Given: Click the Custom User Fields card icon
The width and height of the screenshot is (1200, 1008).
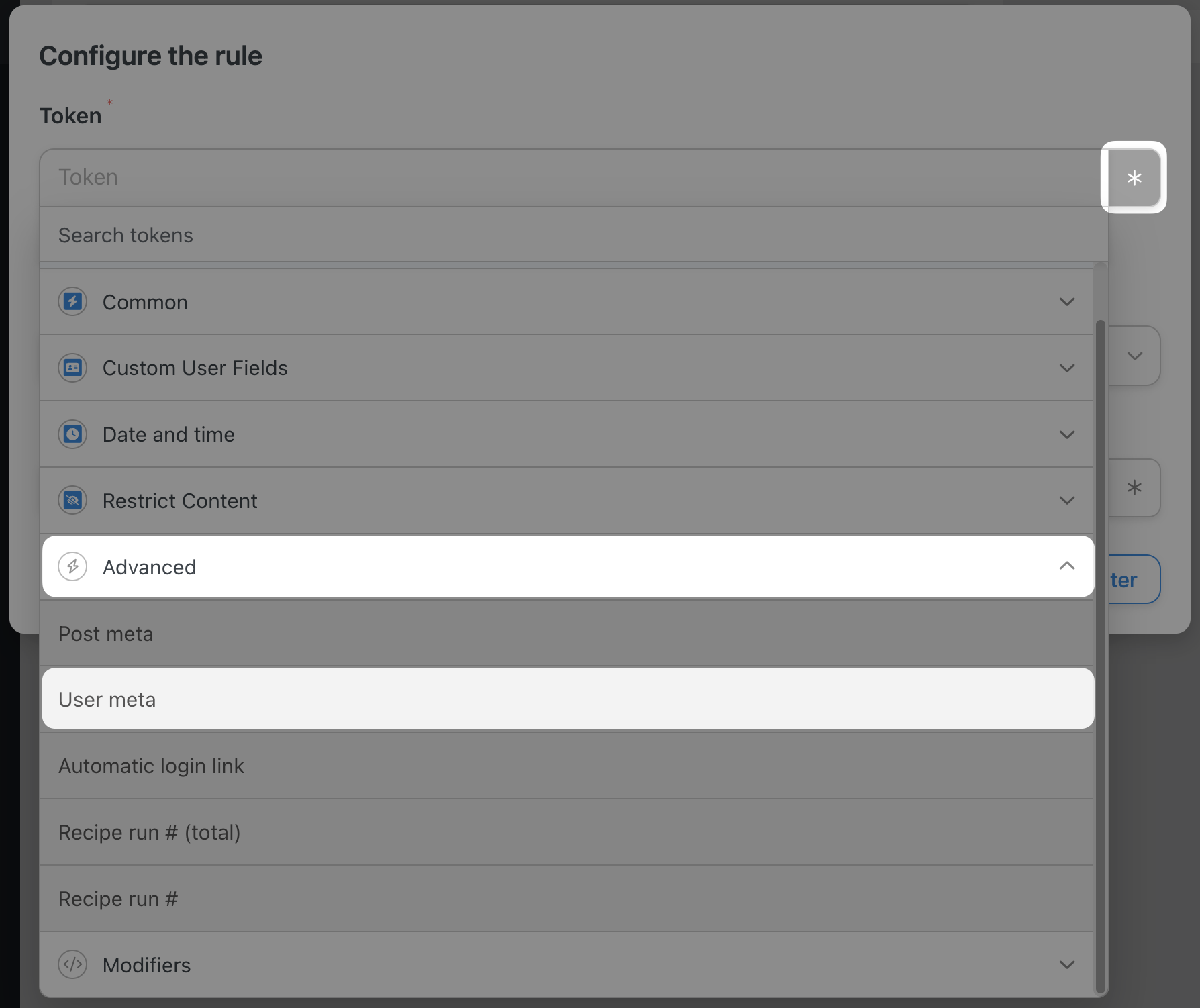Looking at the screenshot, I should [x=72, y=368].
